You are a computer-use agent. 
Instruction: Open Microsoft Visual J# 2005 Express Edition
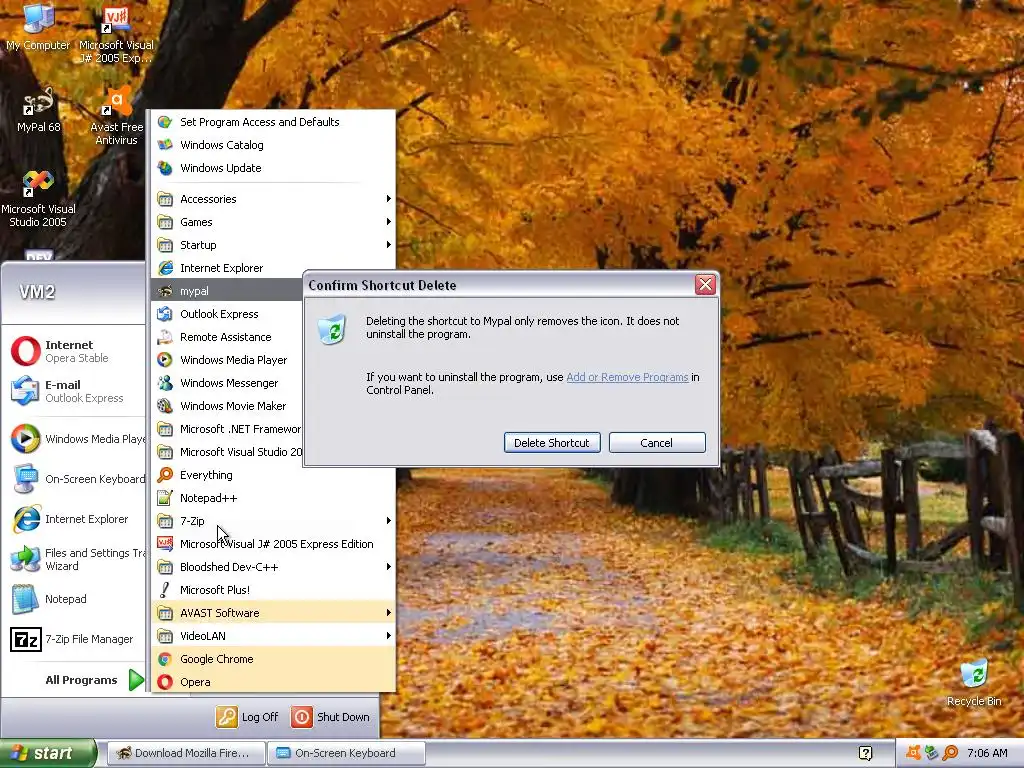click(x=273, y=544)
